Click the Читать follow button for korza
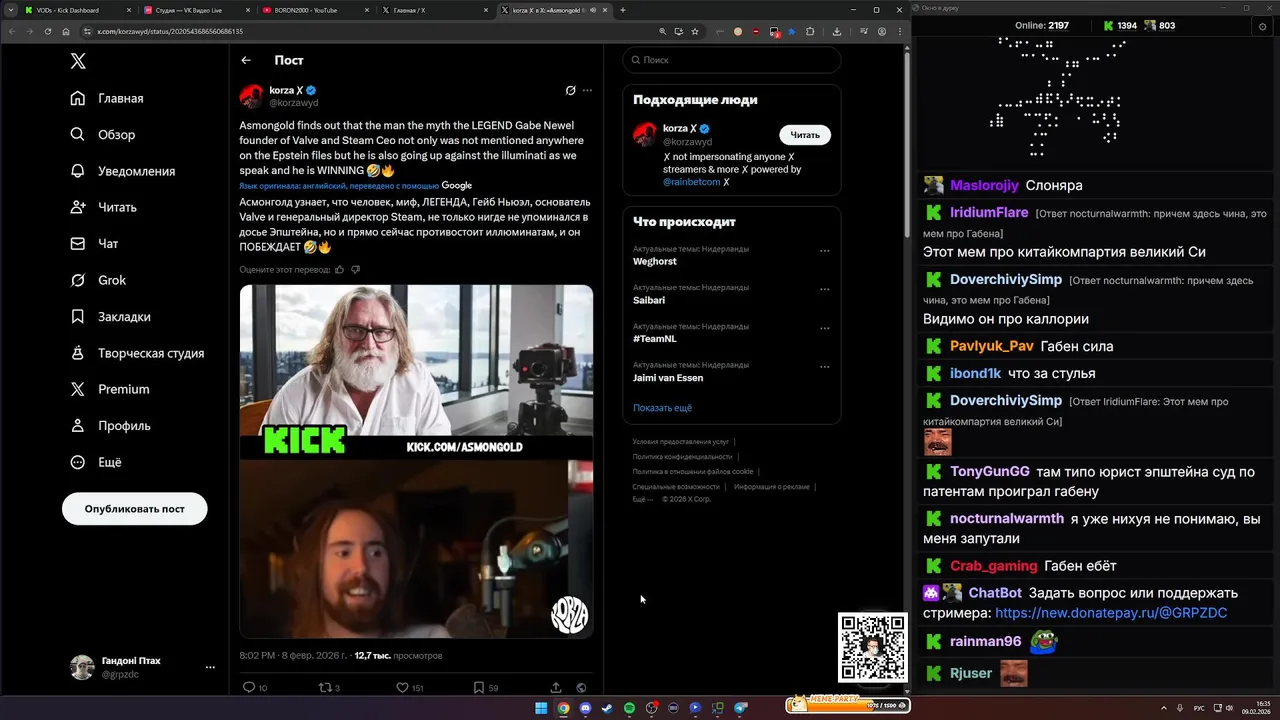Screen dimensions: 1280x720 (805, 135)
